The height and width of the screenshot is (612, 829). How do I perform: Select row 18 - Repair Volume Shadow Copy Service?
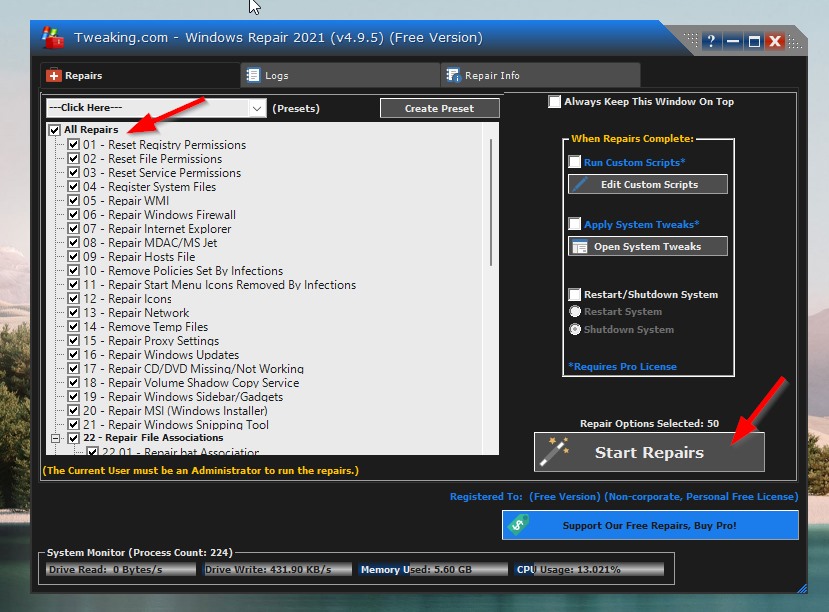(x=191, y=383)
